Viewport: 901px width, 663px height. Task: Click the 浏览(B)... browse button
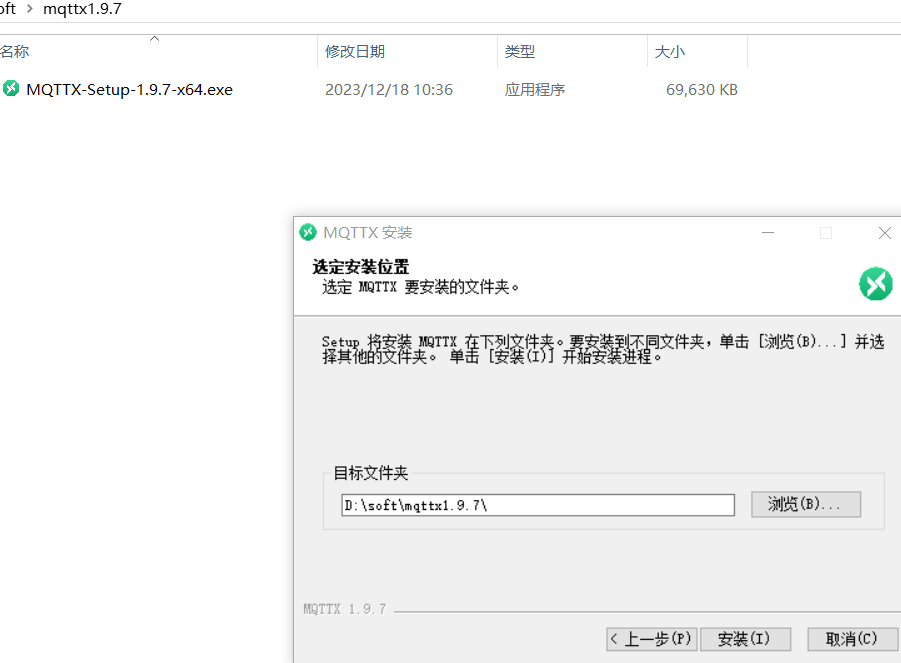(806, 504)
